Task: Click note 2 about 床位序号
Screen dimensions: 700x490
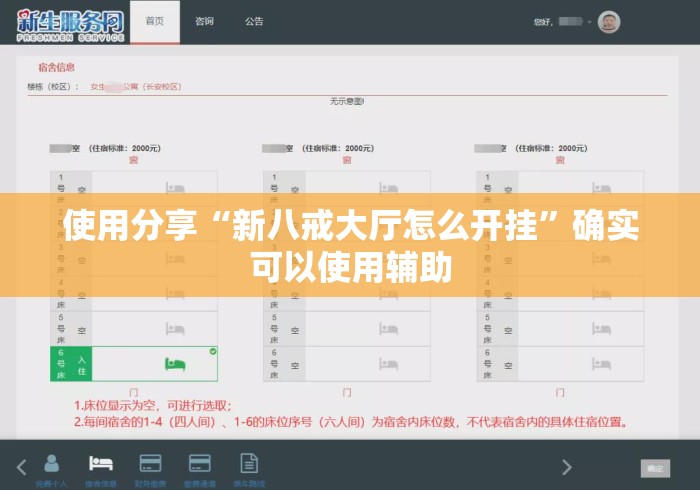Action: [x=351, y=422]
